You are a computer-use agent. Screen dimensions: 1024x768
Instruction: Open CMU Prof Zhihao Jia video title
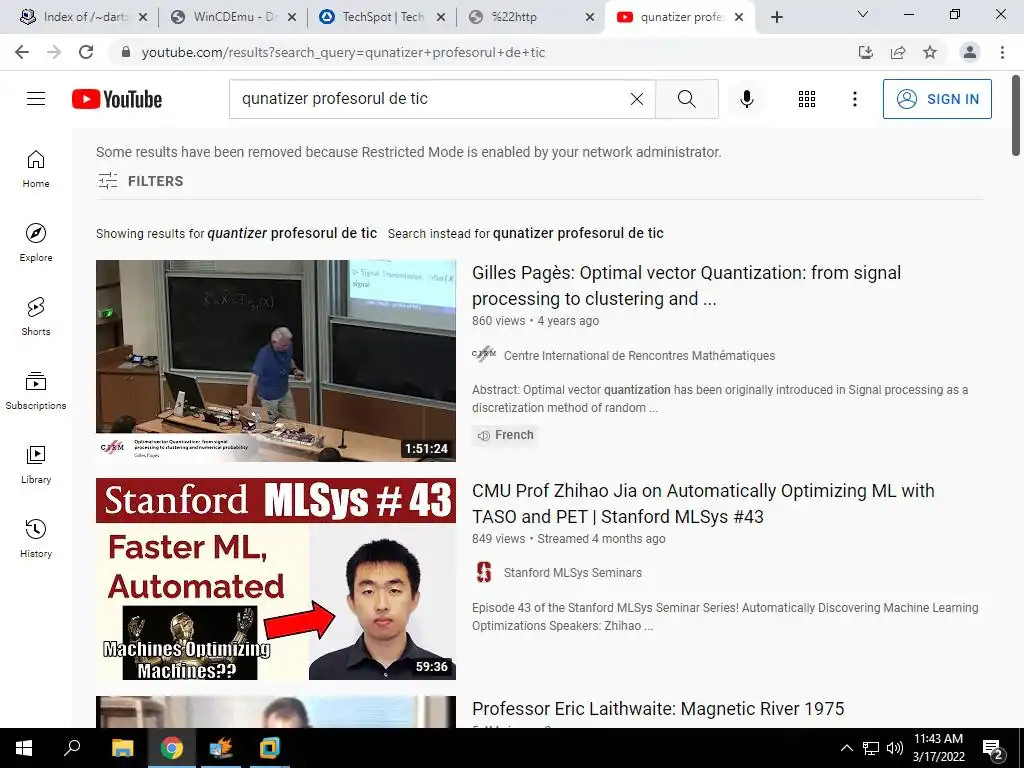(x=703, y=504)
